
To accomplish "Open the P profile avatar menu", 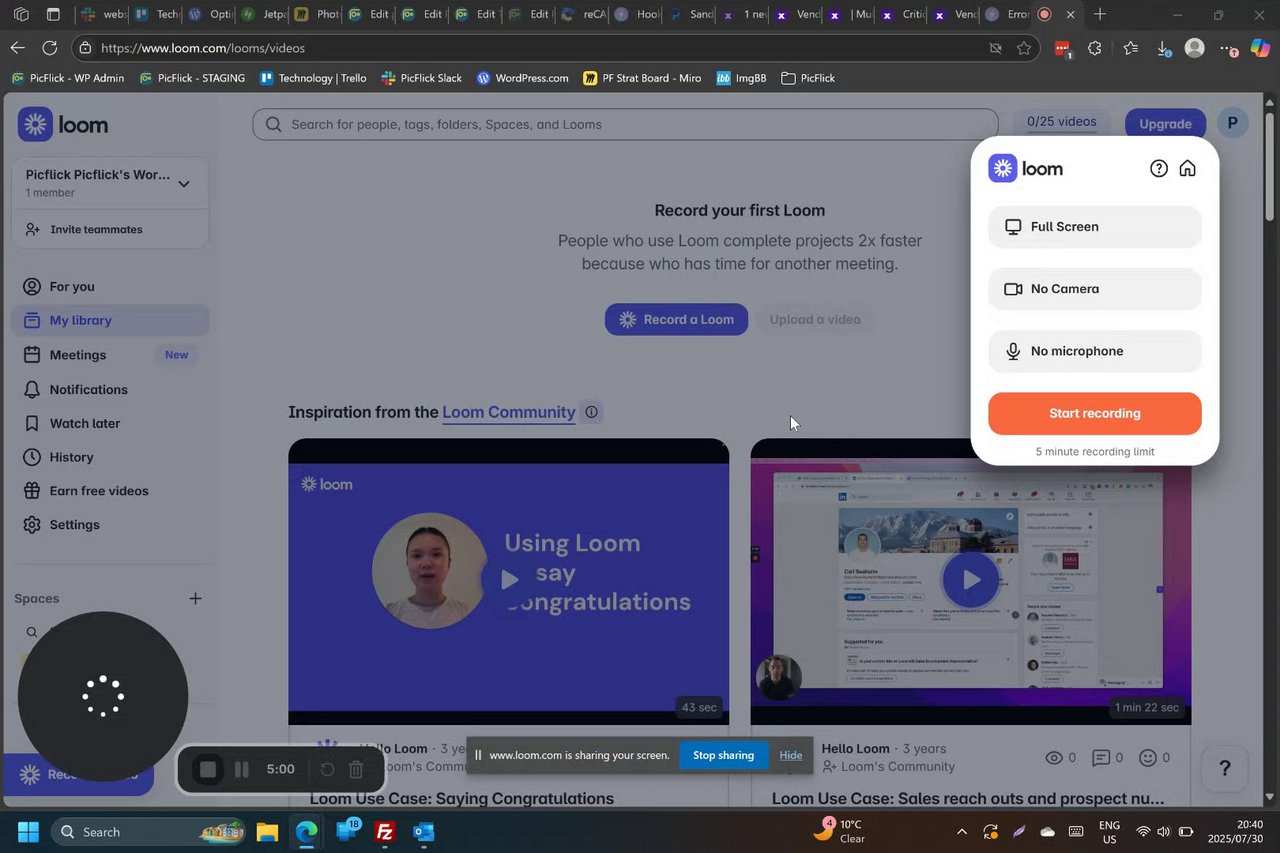I will (x=1232, y=123).
